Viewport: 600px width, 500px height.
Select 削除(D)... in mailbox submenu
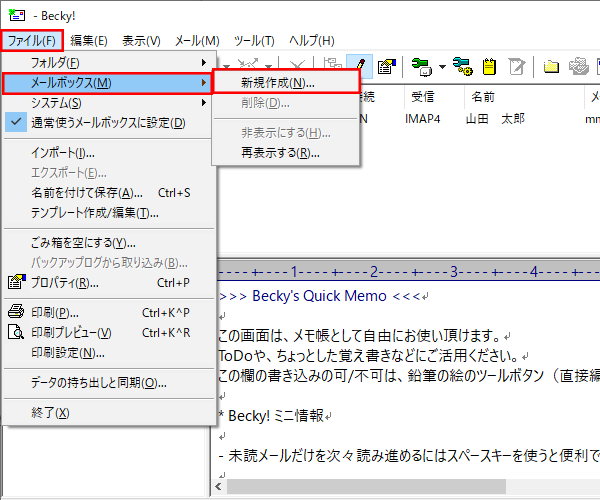(x=286, y=103)
